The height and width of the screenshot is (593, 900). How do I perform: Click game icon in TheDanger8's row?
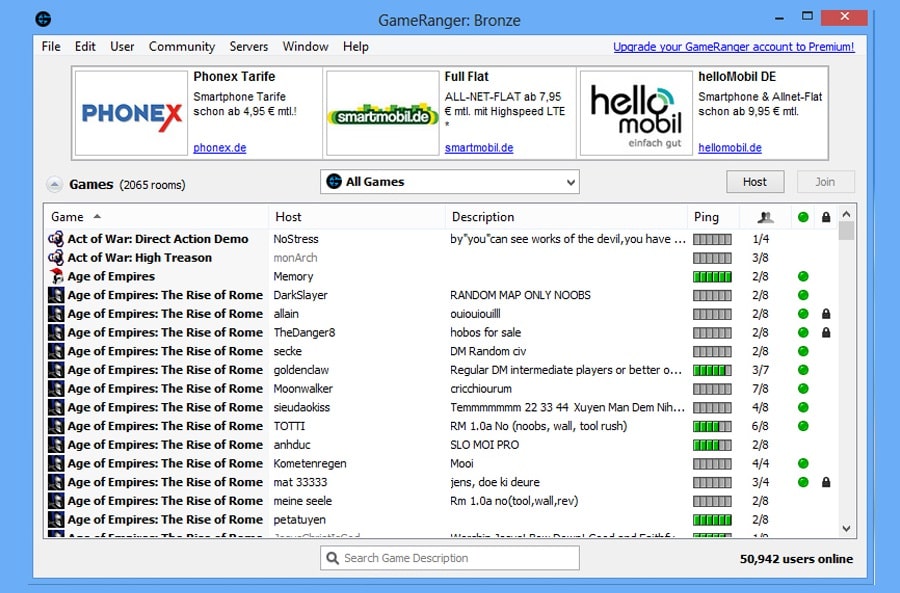click(x=56, y=332)
